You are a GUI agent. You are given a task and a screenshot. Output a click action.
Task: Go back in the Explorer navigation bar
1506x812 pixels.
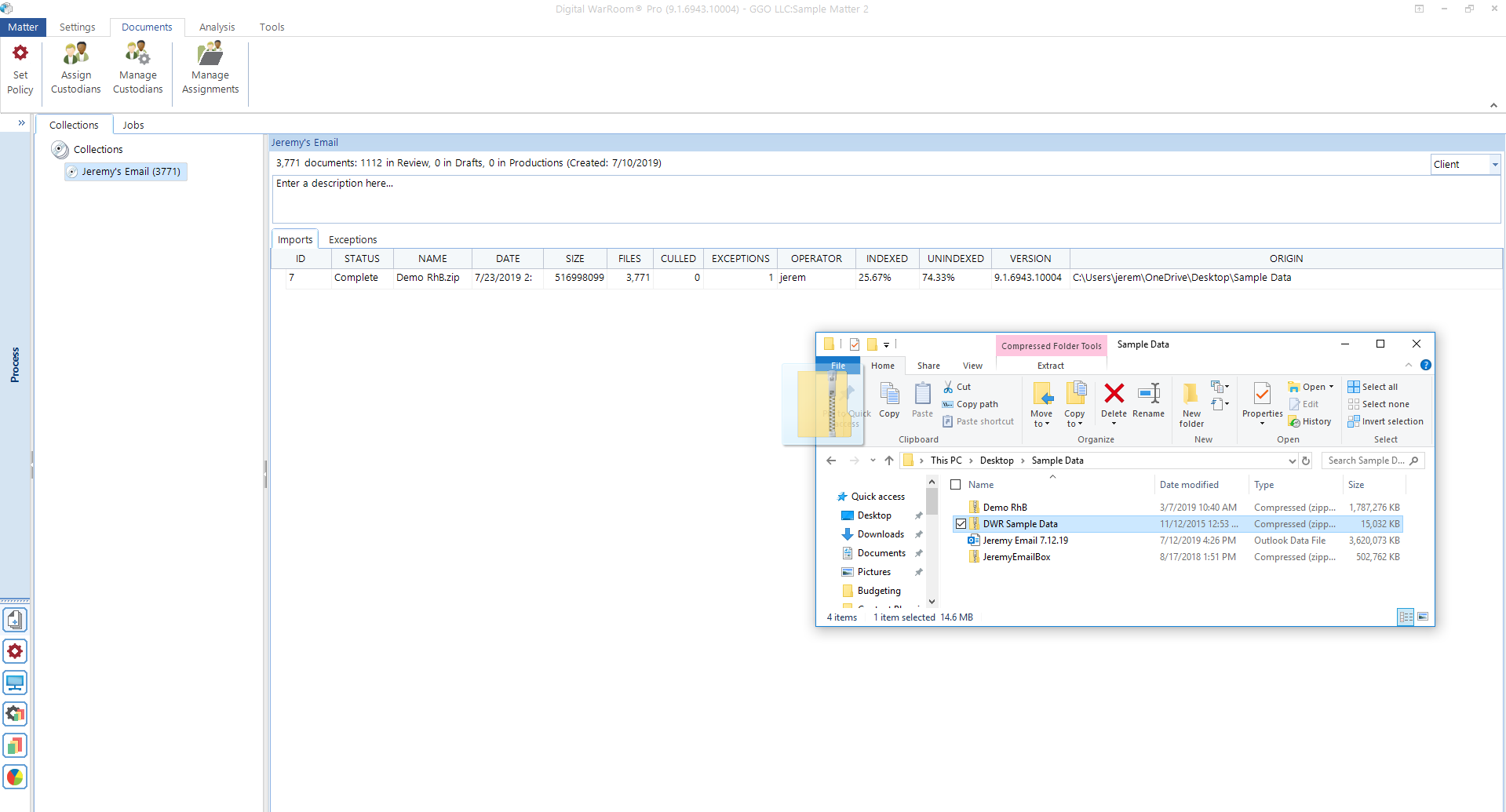(x=831, y=461)
